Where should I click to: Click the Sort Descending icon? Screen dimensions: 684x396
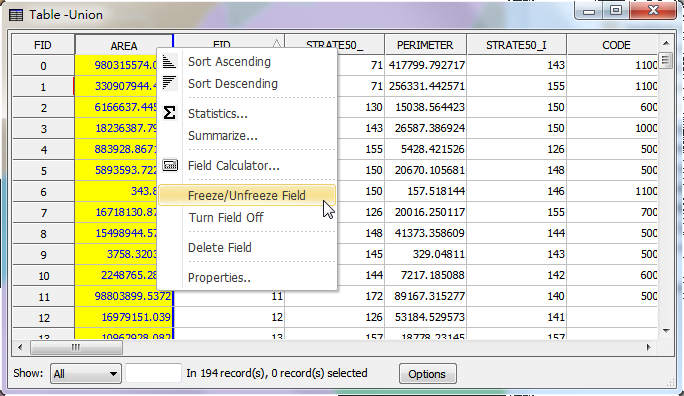pyautogui.click(x=169, y=83)
